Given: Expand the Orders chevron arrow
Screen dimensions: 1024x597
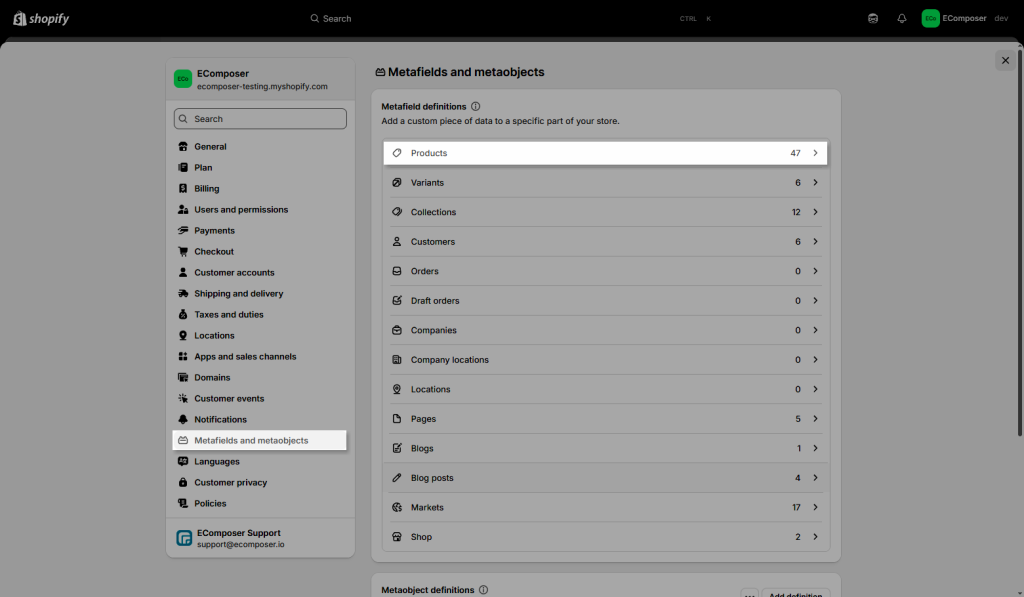Looking at the screenshot, I should coord(815,271).
